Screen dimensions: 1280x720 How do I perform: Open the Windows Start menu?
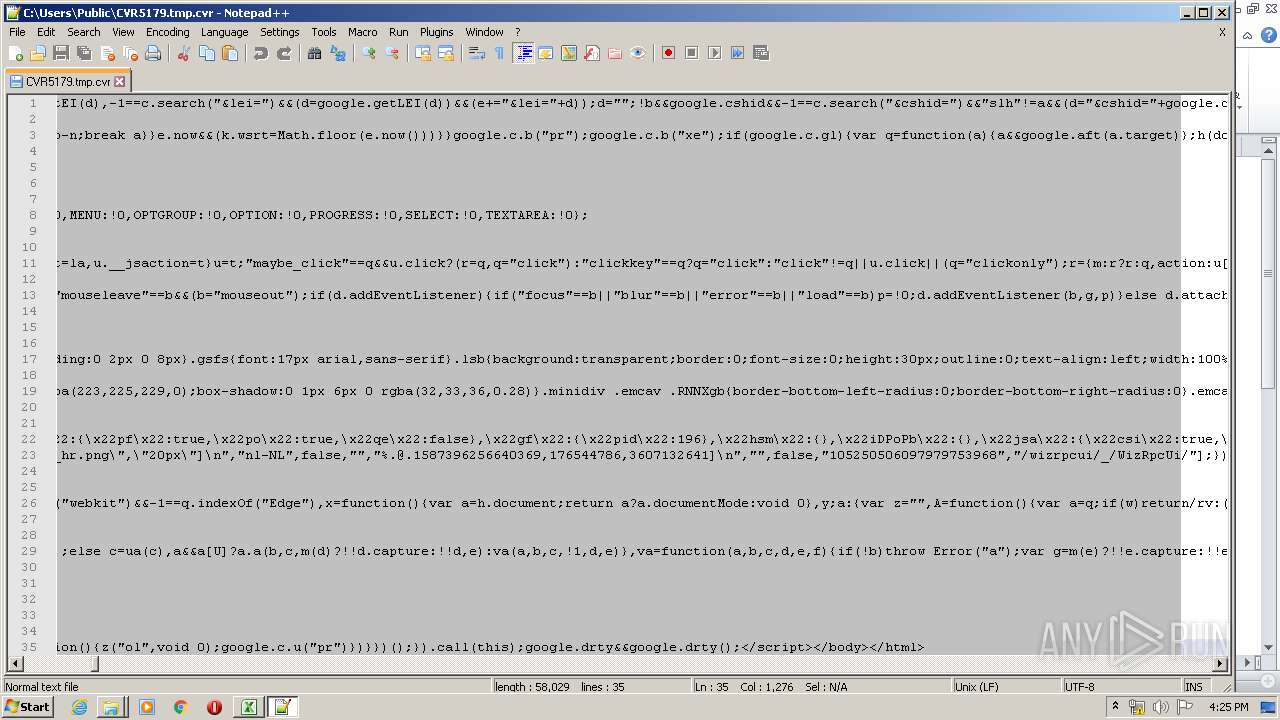click(27, 707)
